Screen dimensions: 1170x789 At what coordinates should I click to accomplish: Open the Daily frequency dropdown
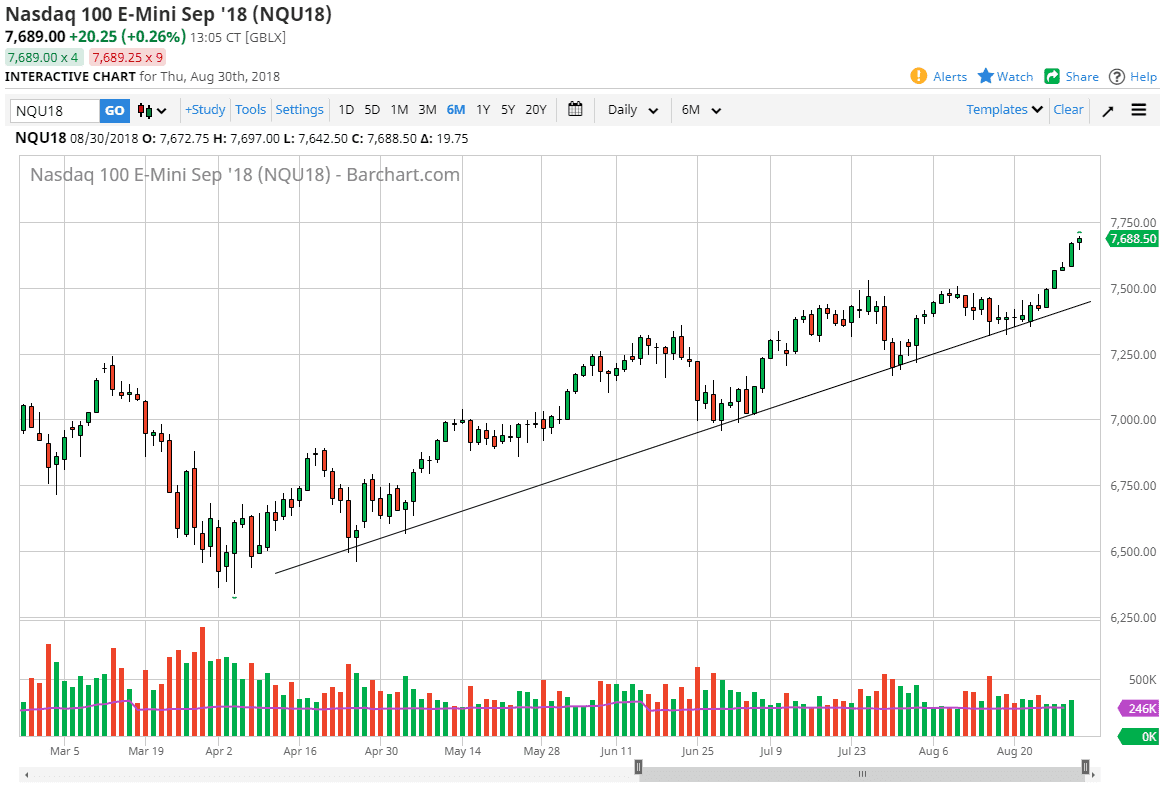click(x=632, y=110)
